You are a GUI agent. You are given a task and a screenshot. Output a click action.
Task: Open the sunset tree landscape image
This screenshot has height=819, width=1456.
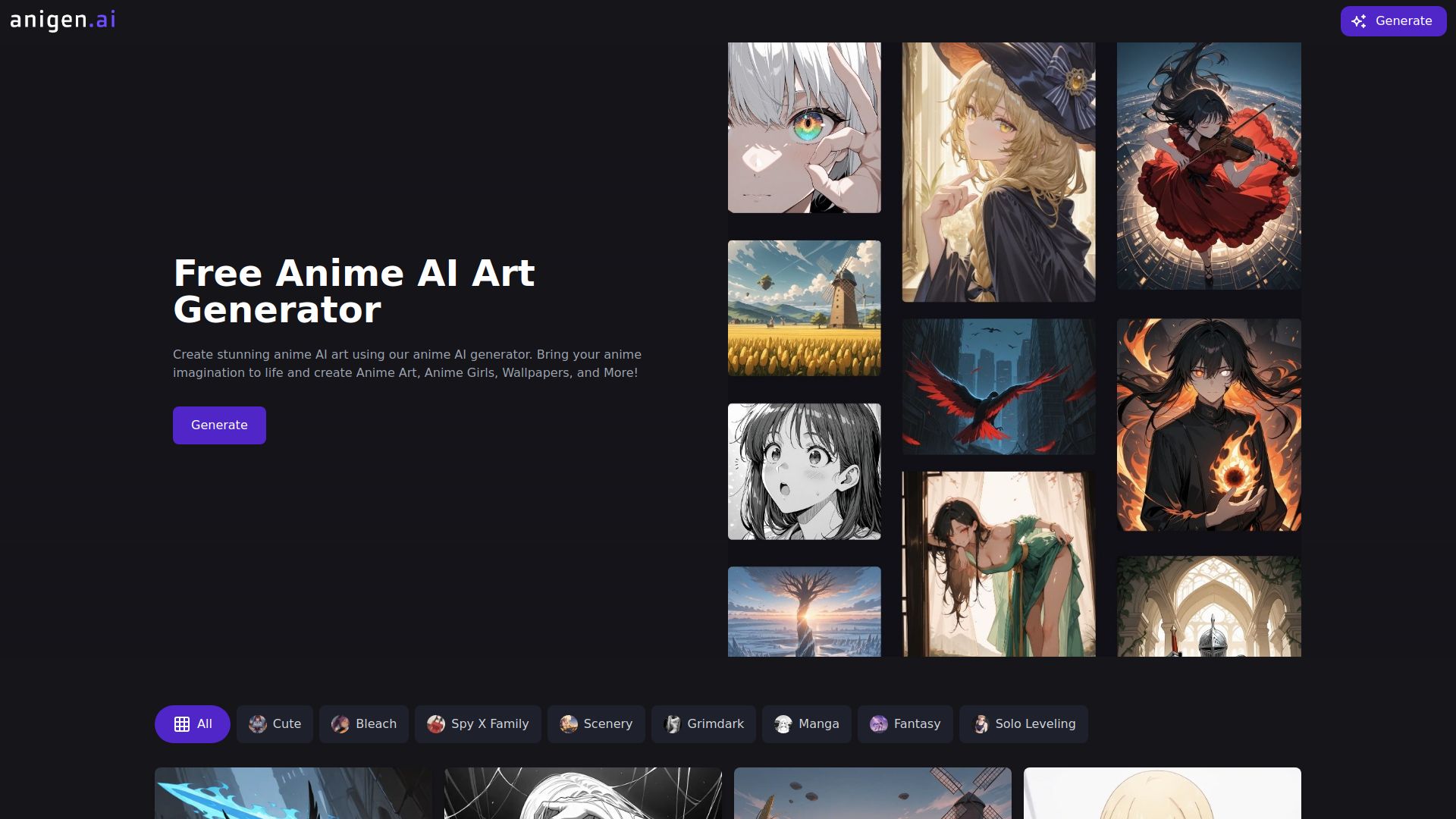click(804, 611)
